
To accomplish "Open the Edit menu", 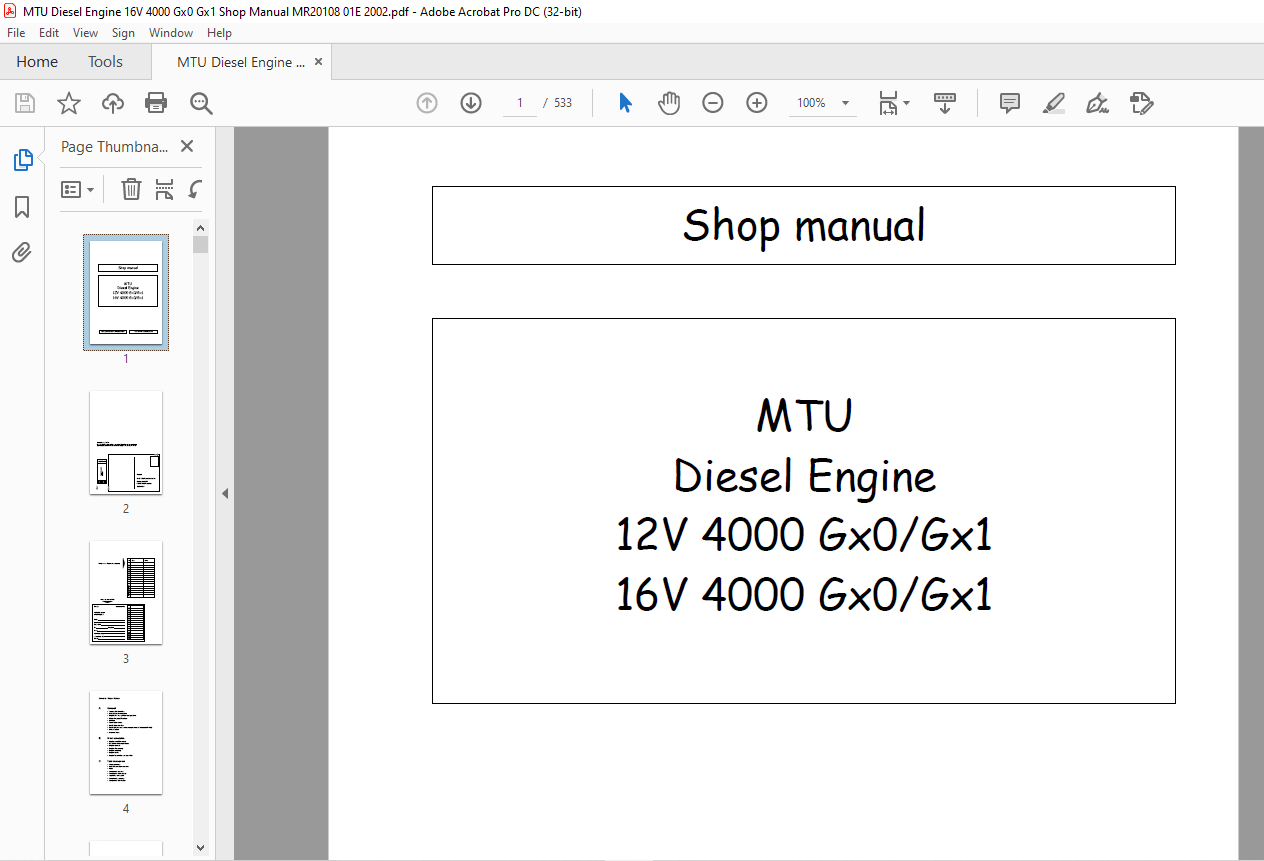I will tap(49, 33).
